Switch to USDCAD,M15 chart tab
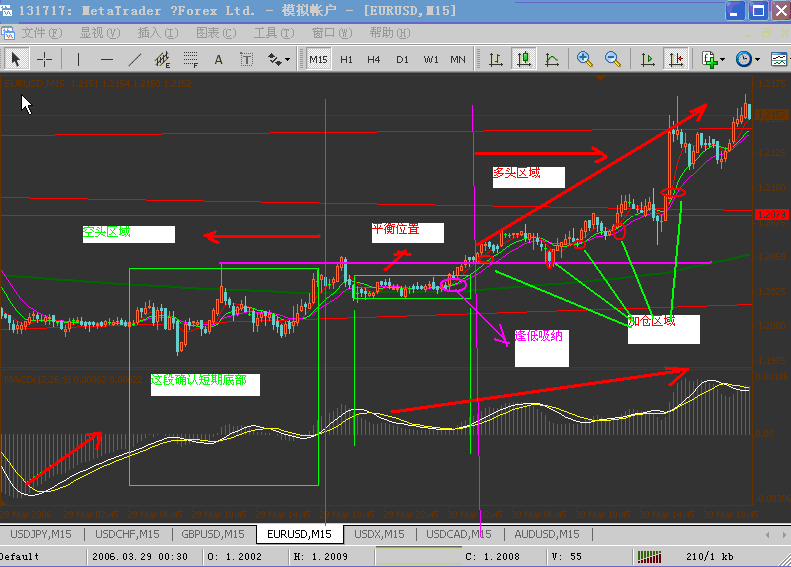The width and height of the screenshot is (791, 567). tap(459, 534)
